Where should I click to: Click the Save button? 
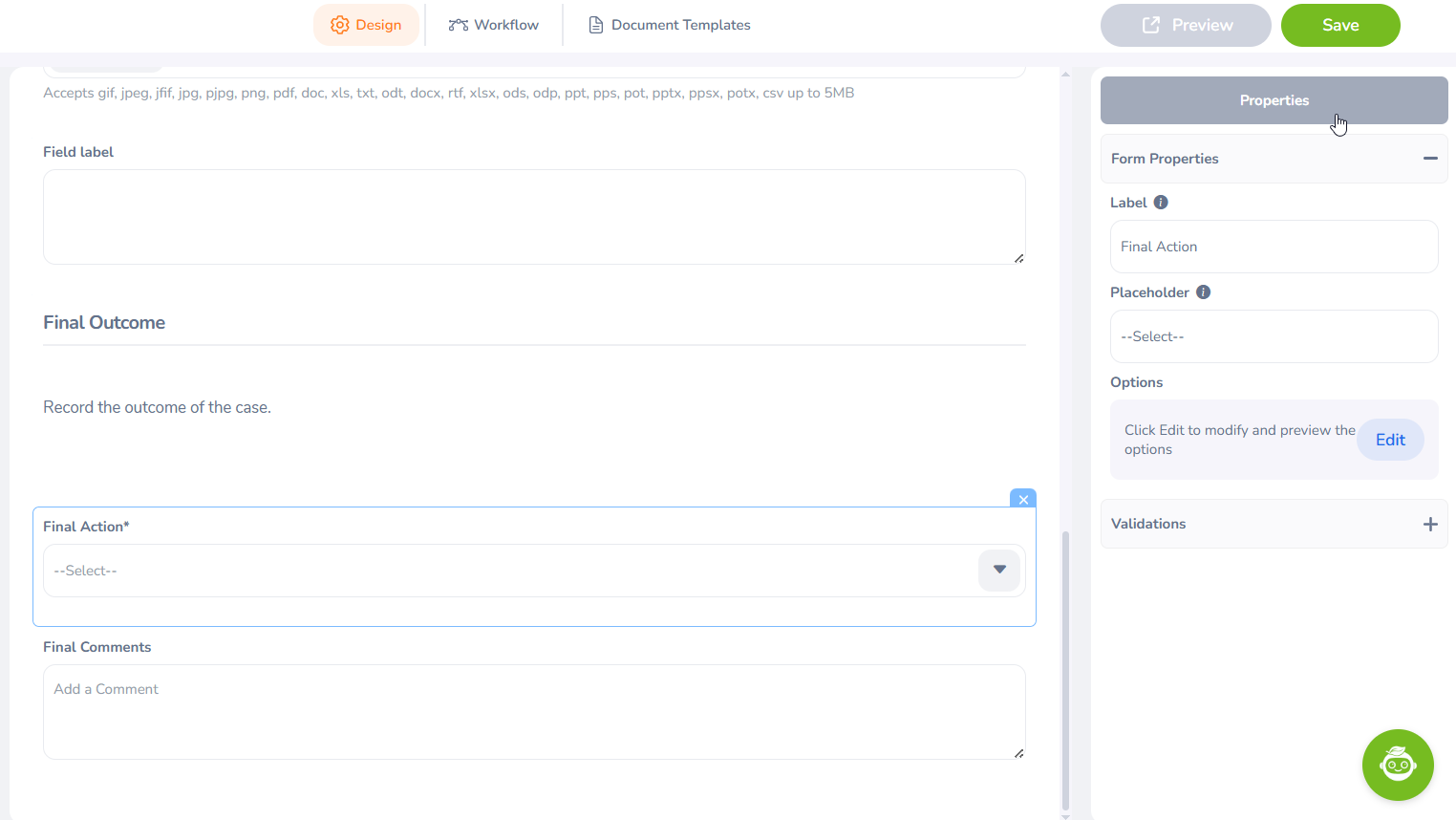point(1339,25)
